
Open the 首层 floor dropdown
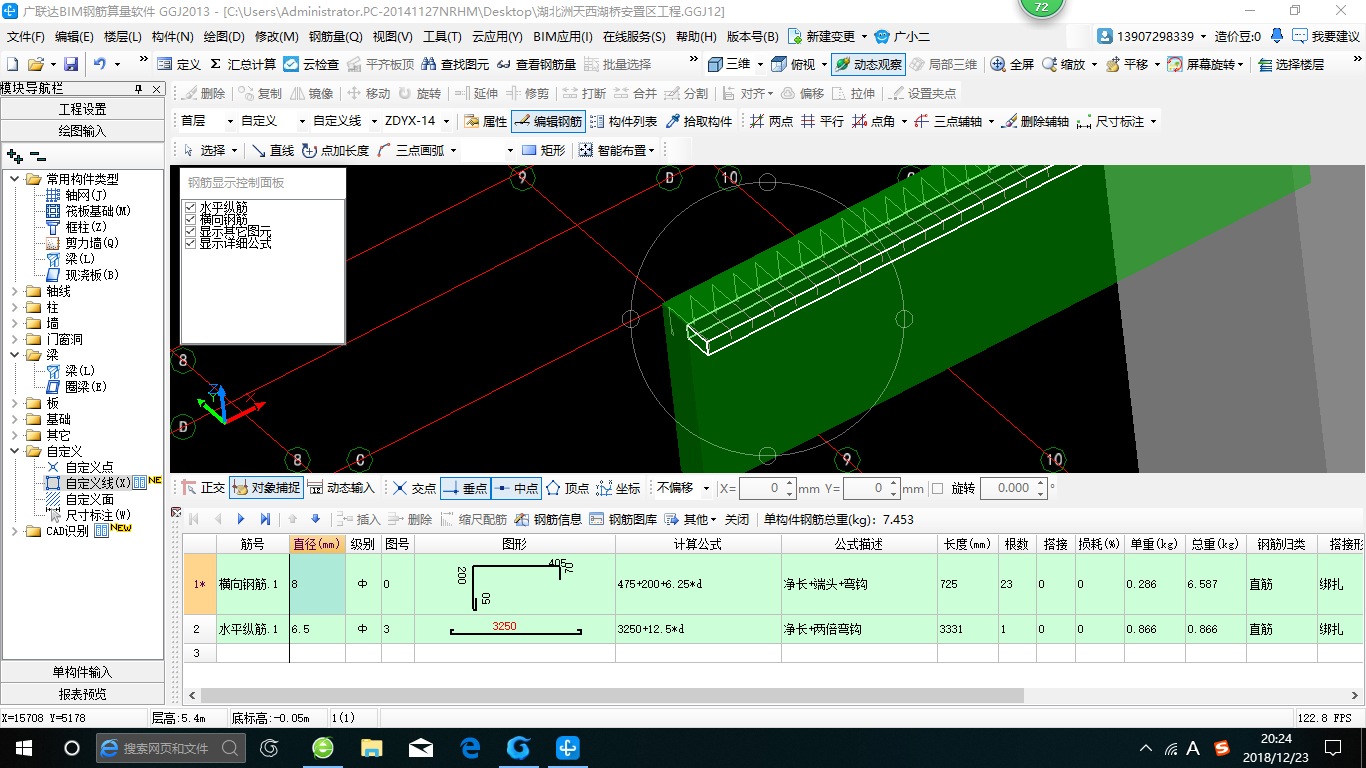point(228,121)
